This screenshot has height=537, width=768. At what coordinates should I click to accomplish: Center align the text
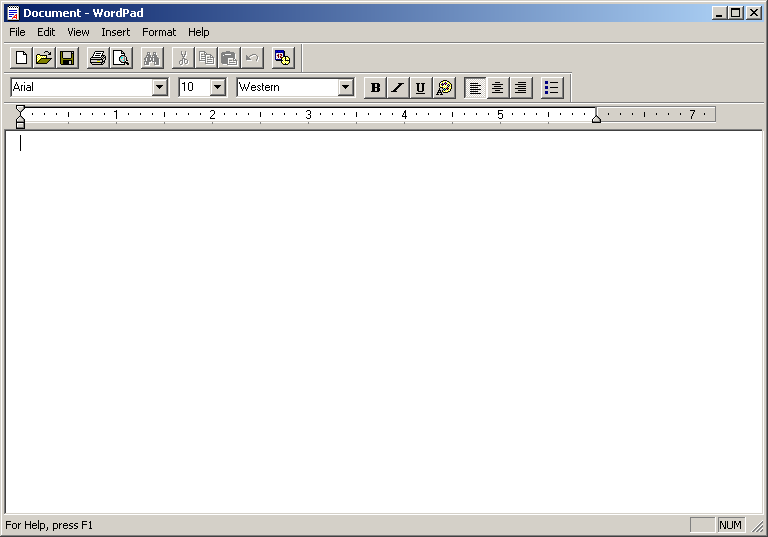point(497,88)
